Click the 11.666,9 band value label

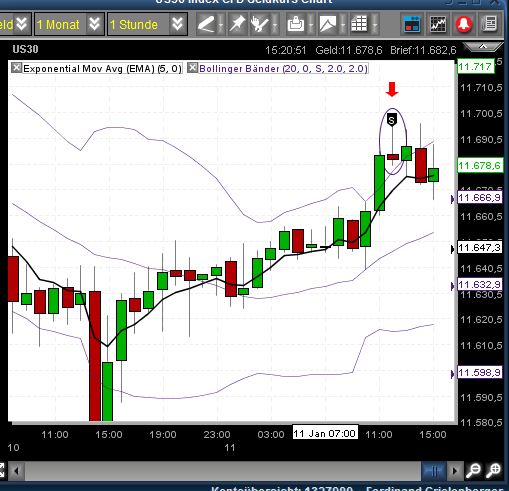click(479, 198)
